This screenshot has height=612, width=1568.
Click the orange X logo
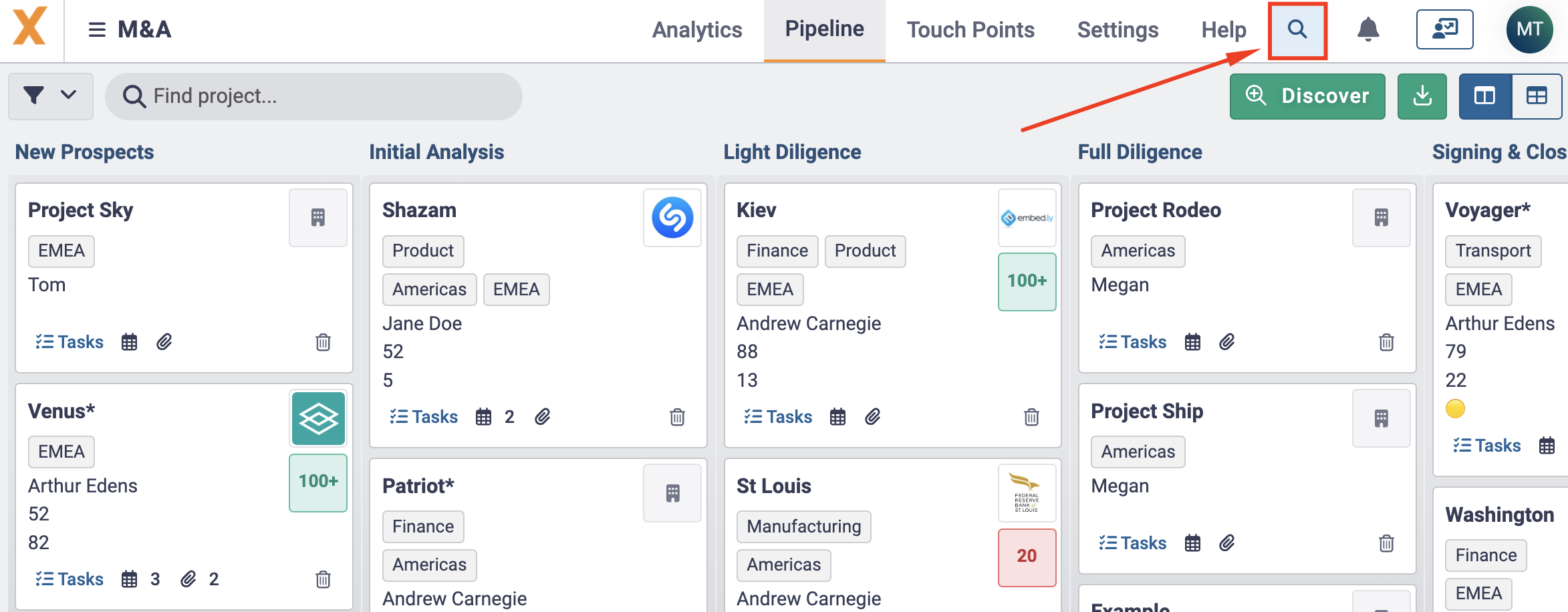click(30, 26)
